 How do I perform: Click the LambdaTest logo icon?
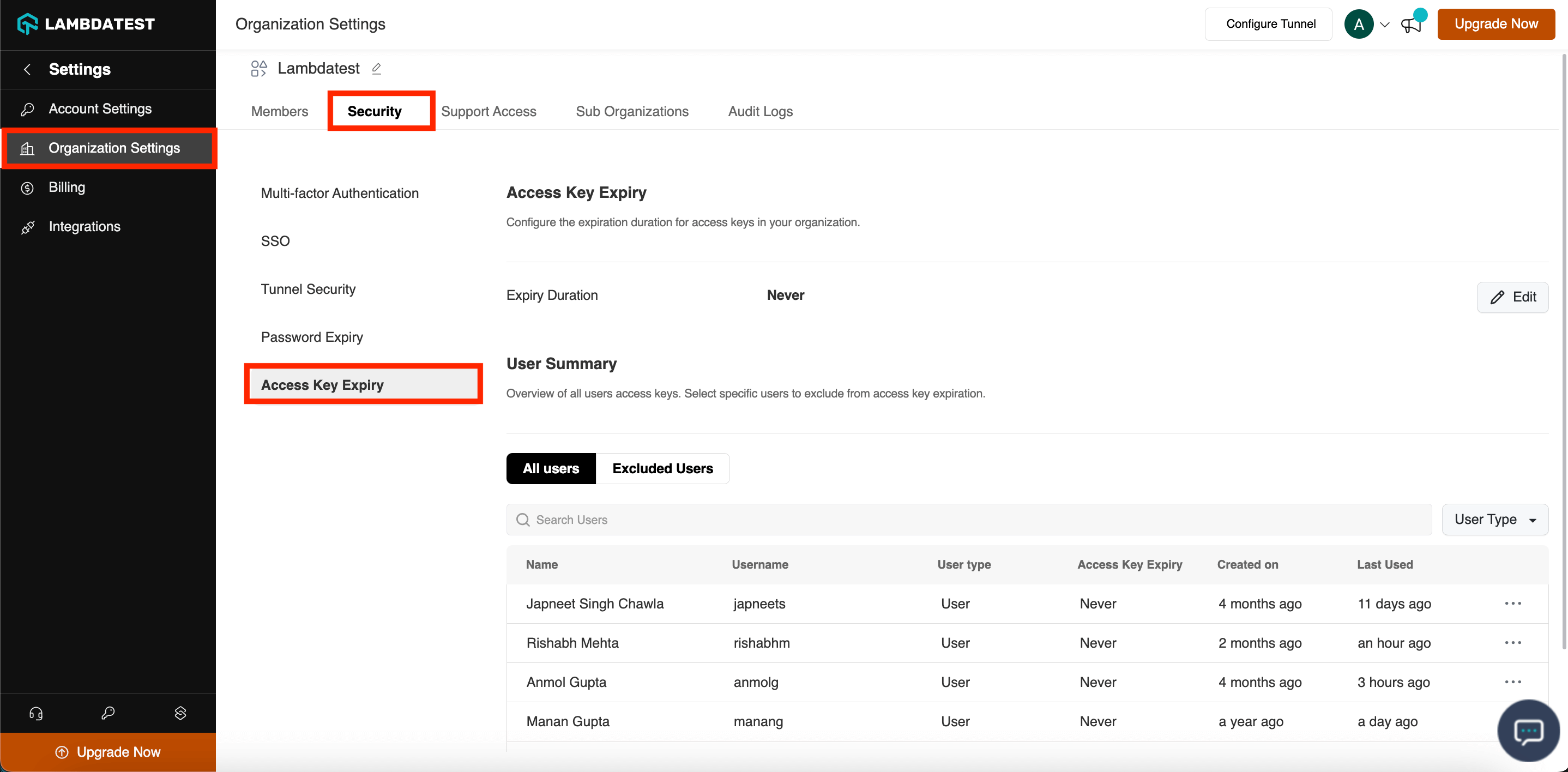tap(27, 24)
